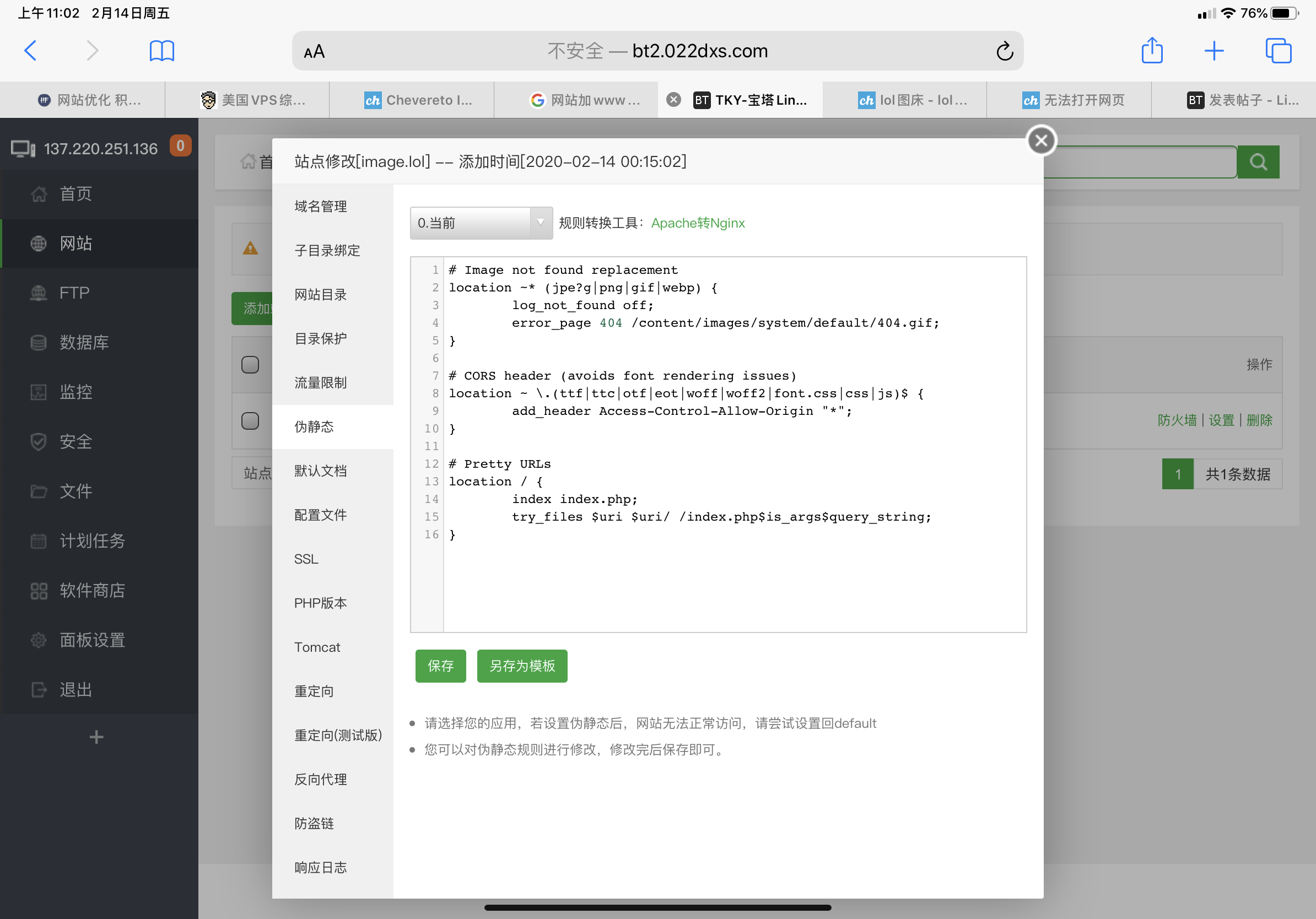Close the 站点修改 dialog with round X
Viewport: 1316px width, 919px height.
1042,140
